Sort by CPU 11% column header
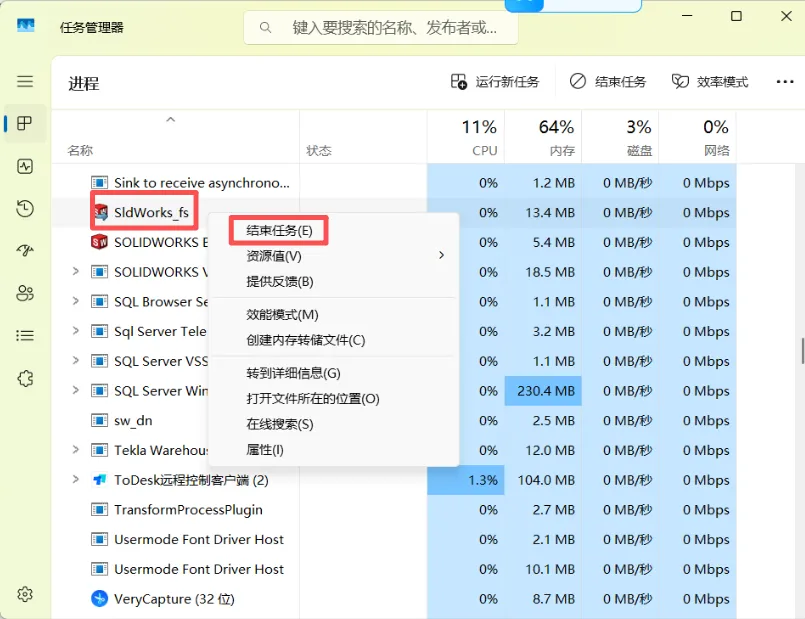This screenshot has height=619, width=805. [466, 137]
